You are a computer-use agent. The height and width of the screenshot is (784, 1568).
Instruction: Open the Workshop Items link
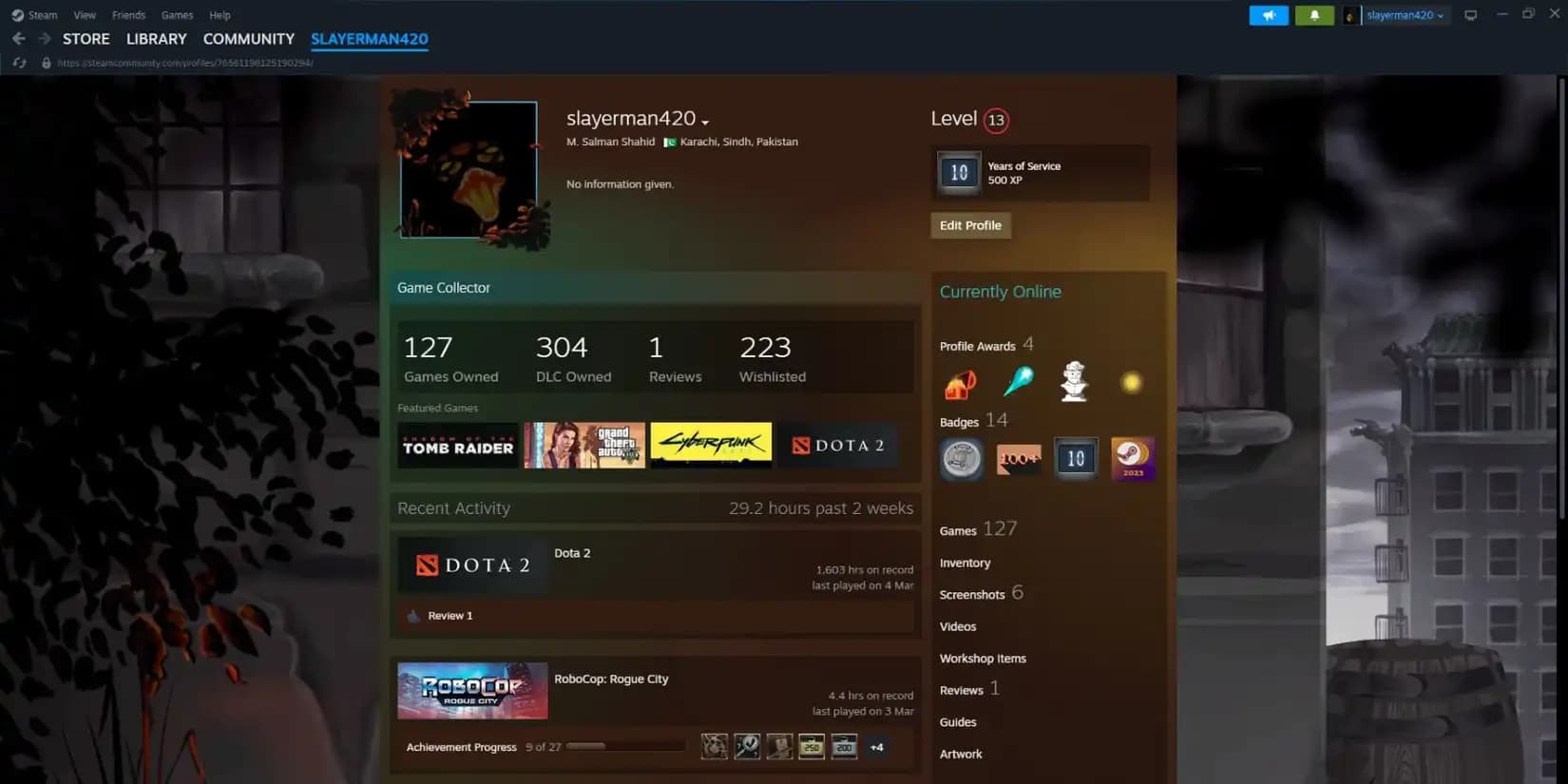coord(983,659)
